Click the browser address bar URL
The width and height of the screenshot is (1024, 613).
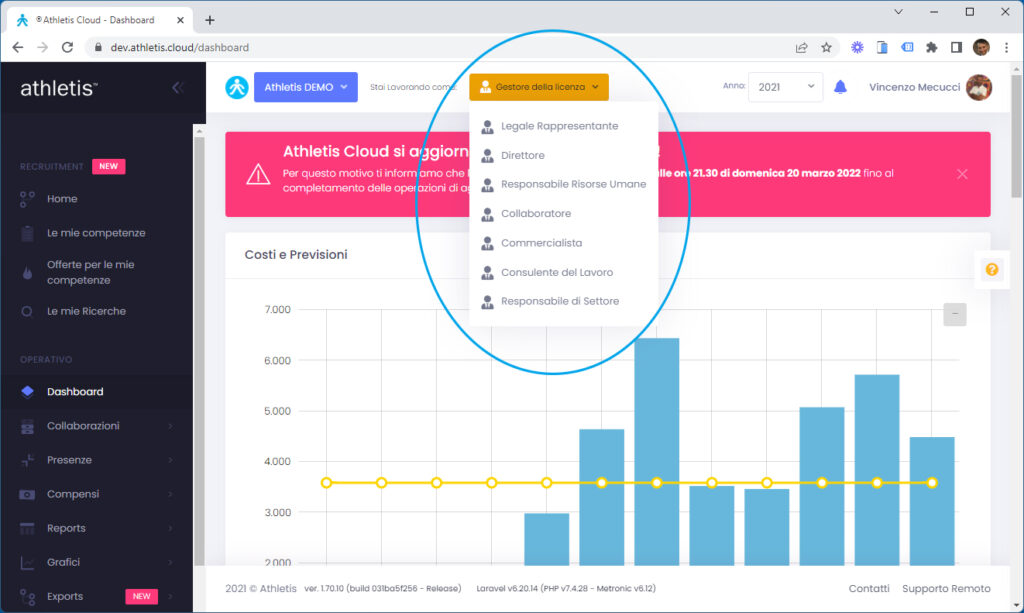[x=180, y=48]
